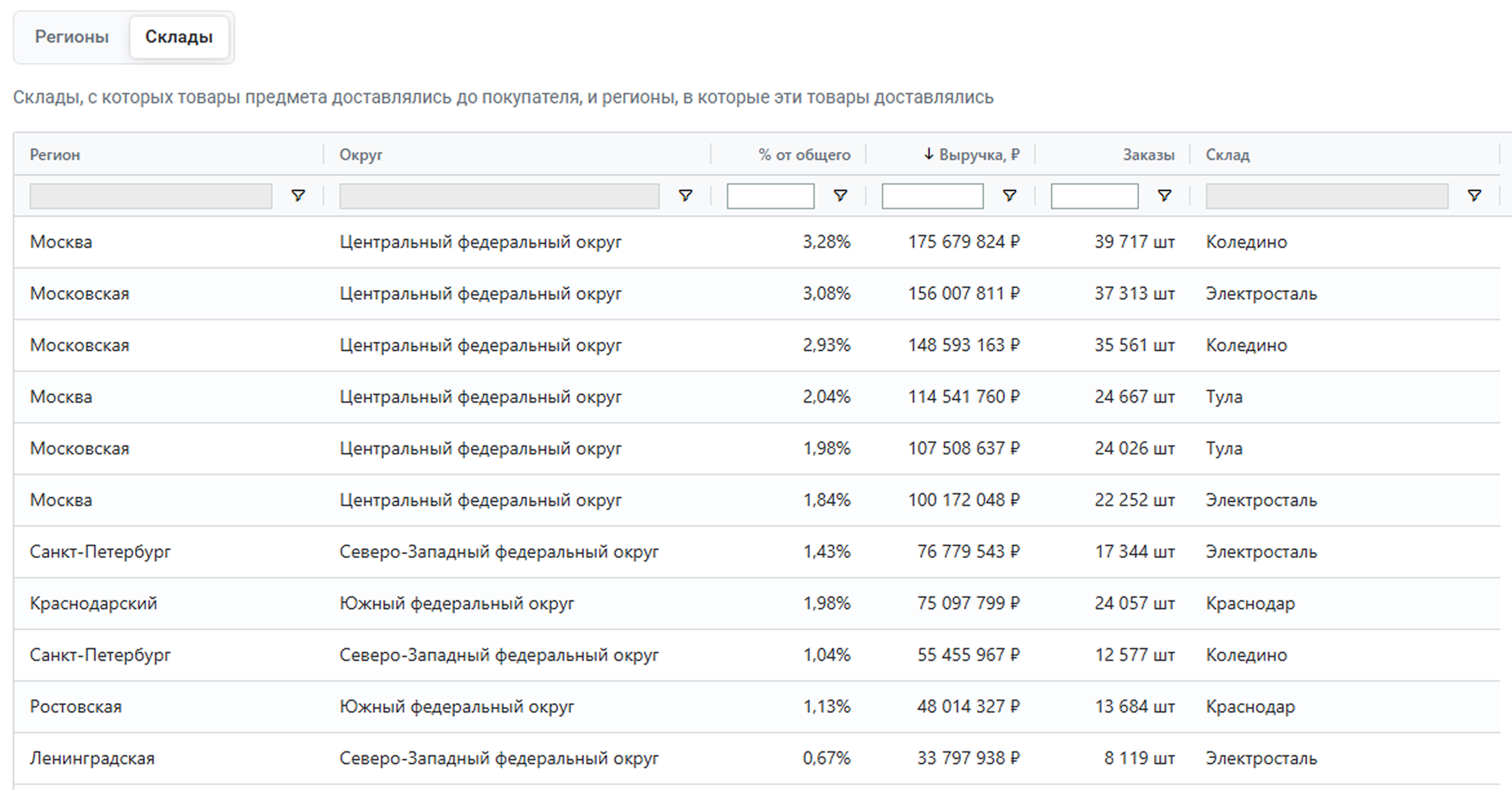Click the filter icon for Склад column
Viewport: 1512px width, 790px height.
point(1474,196)
